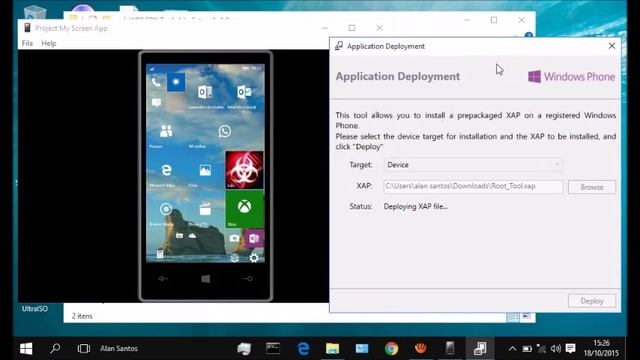Screen dimensions: 640x360
Task: Tap the Messaging tile on the phone
Action: click(156, 102)
